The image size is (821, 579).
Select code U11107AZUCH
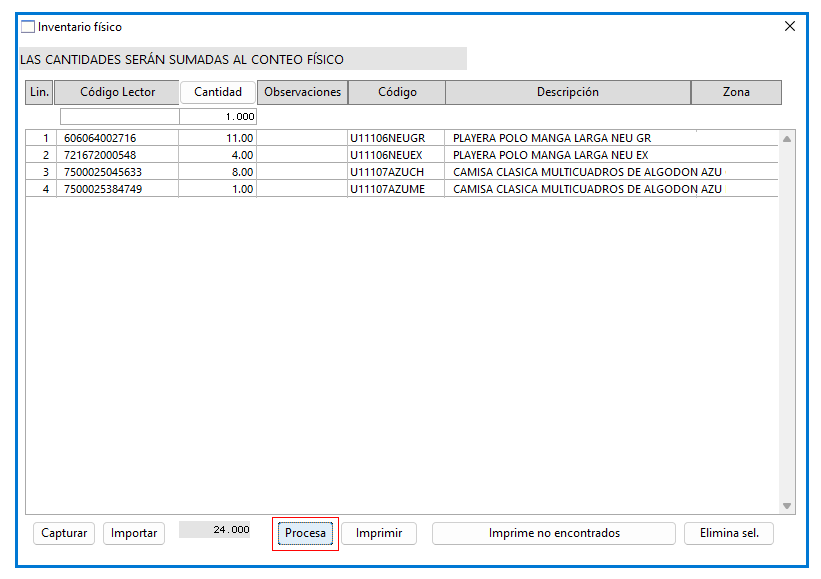coord(387,172)
